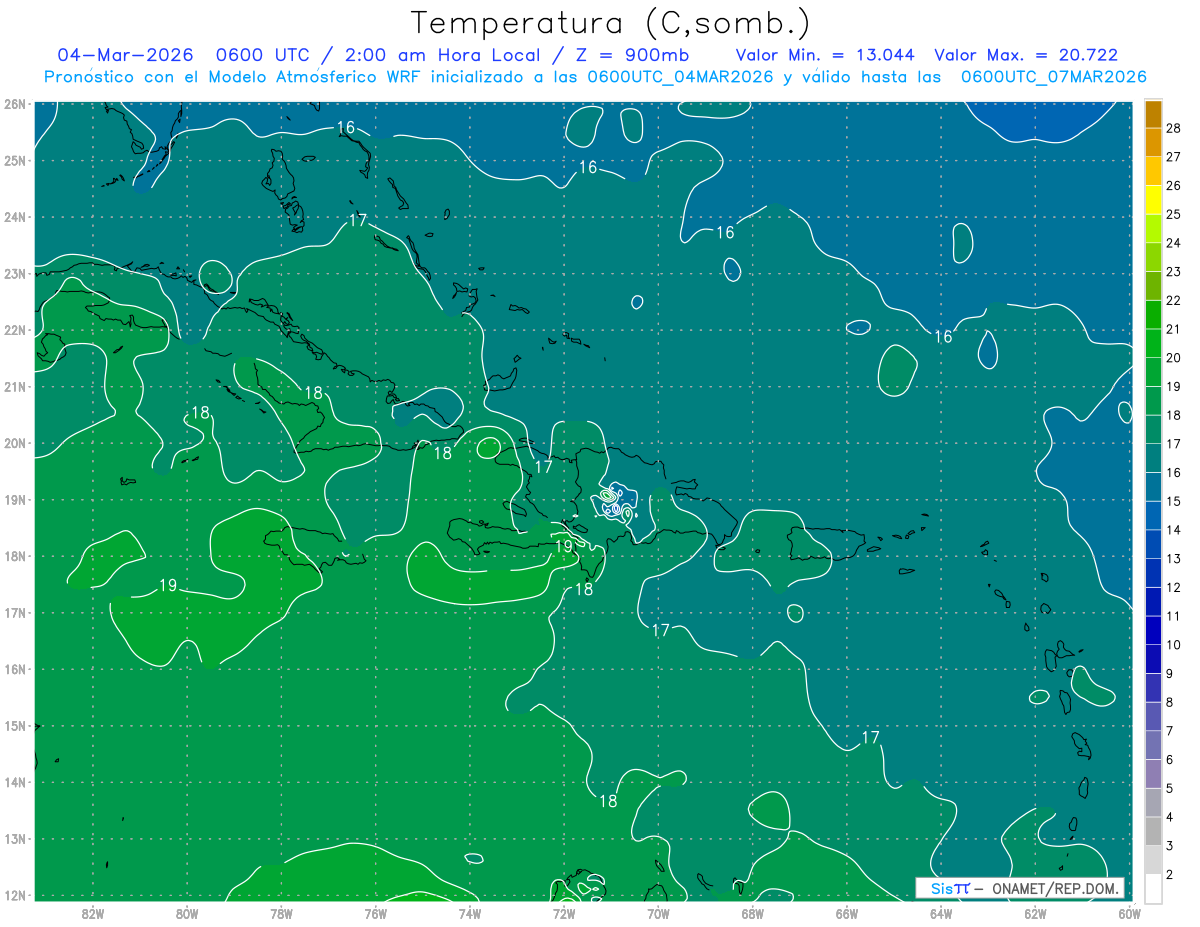
Task: Click the 62W longitude axis label
Action: [1035, 912]
